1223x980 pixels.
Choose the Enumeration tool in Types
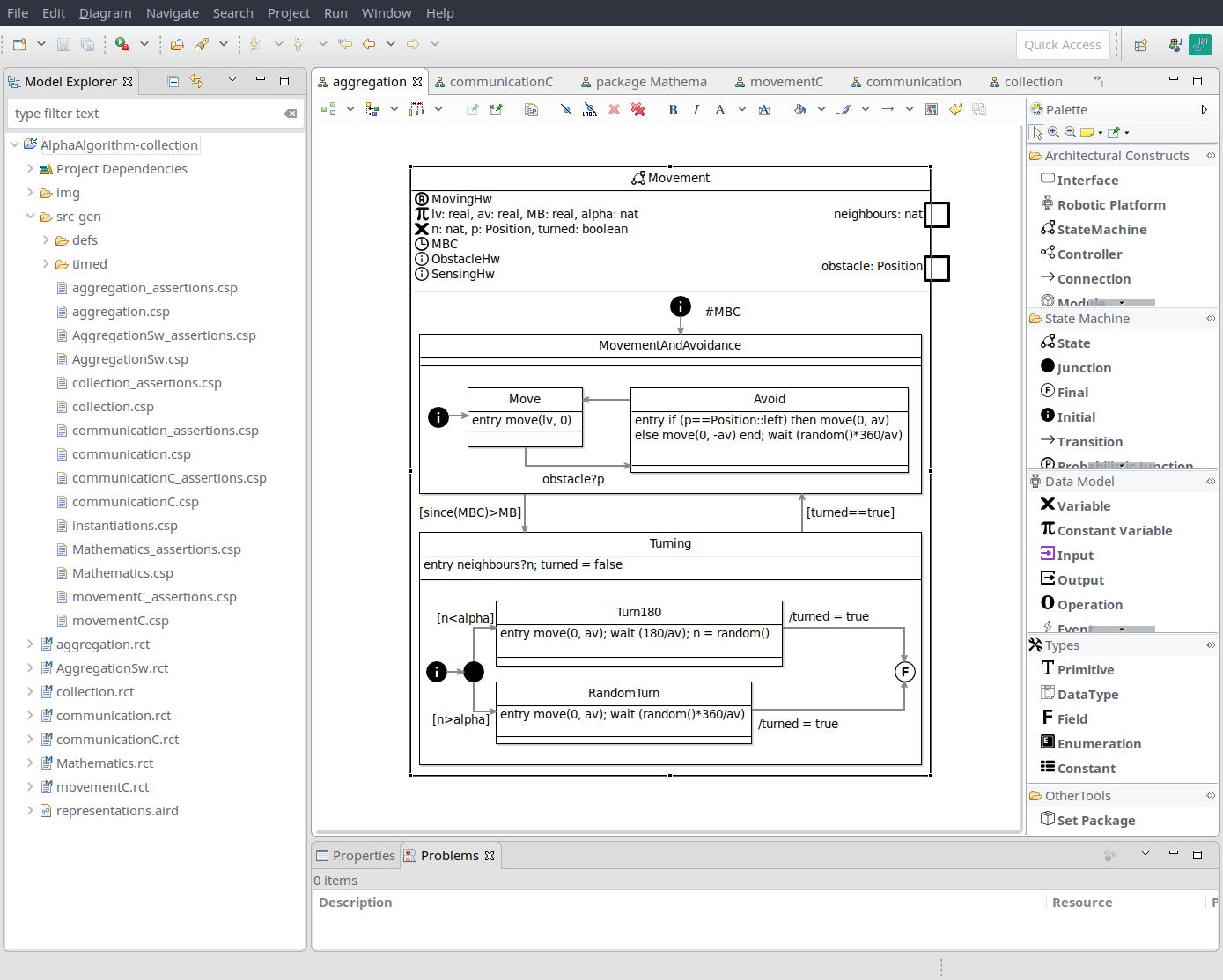point(1098,744)
